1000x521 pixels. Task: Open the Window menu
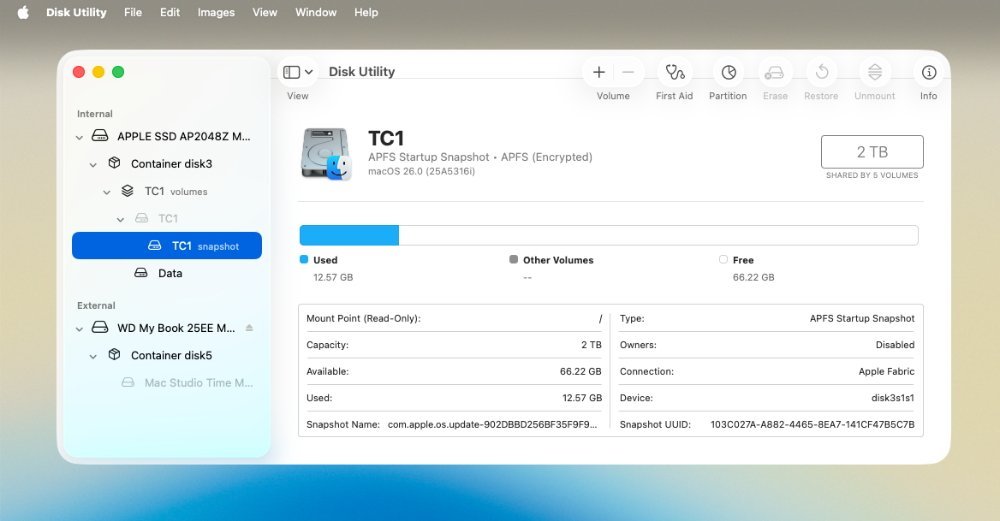[316, 12]
